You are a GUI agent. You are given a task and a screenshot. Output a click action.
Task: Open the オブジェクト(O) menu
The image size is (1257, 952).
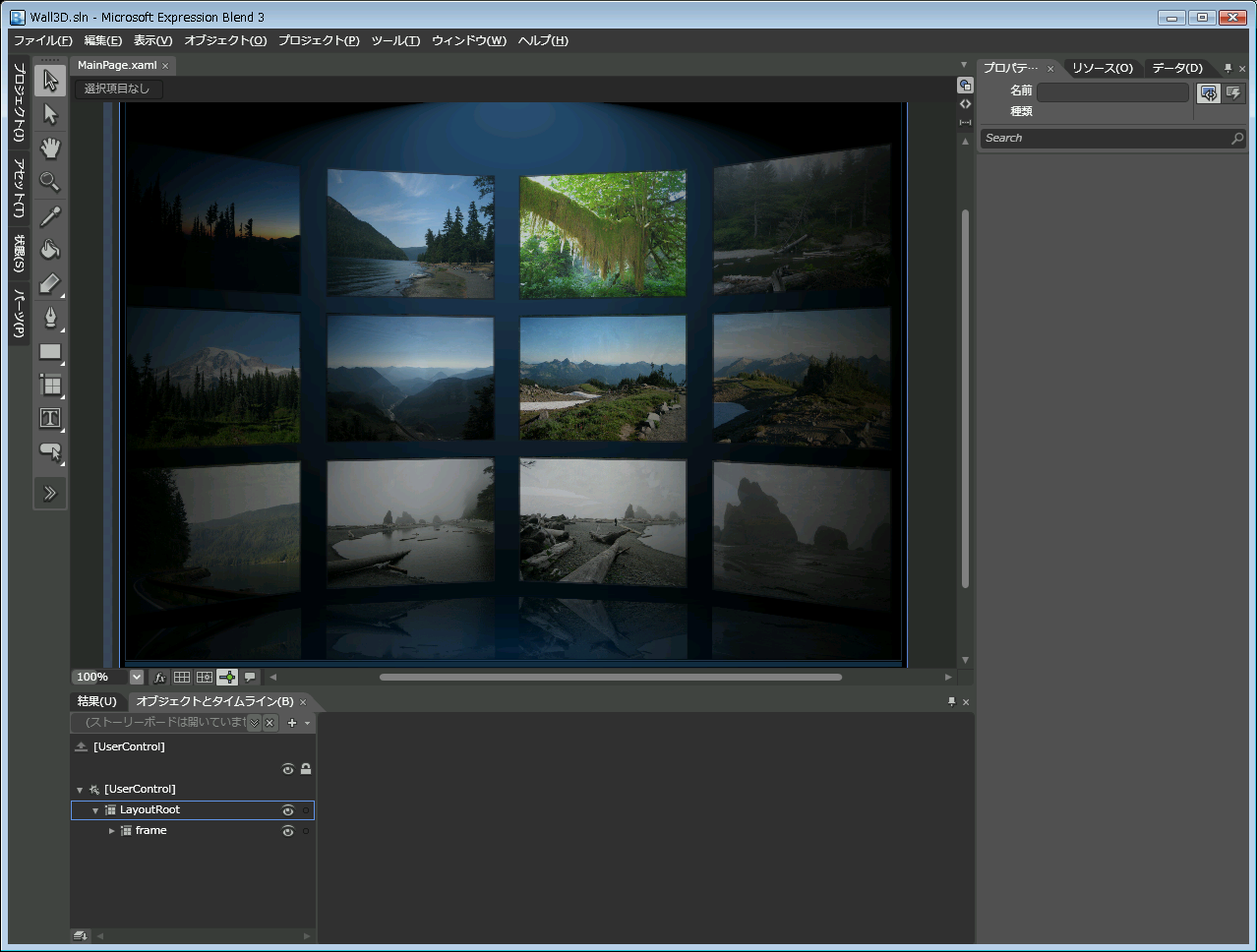tap(225, 40)
